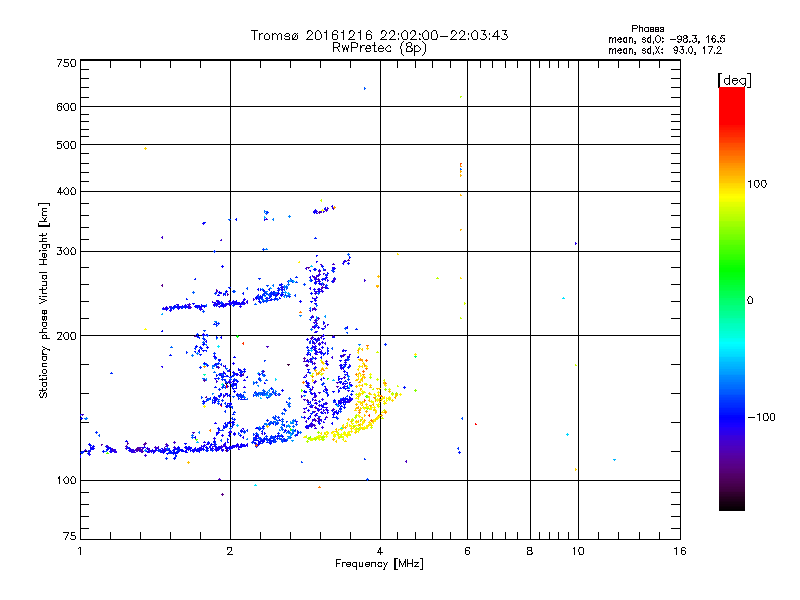Click the y-axis tick label '600'

(66, 107)
